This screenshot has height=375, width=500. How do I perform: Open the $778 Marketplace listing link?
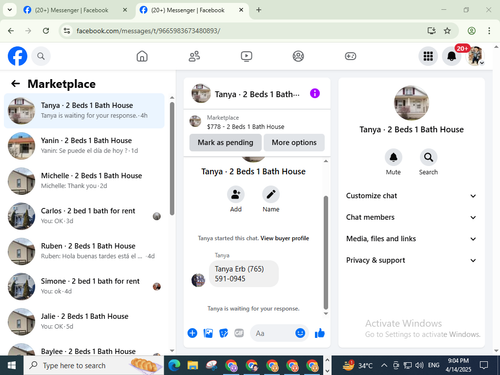[x=245, y=127]
